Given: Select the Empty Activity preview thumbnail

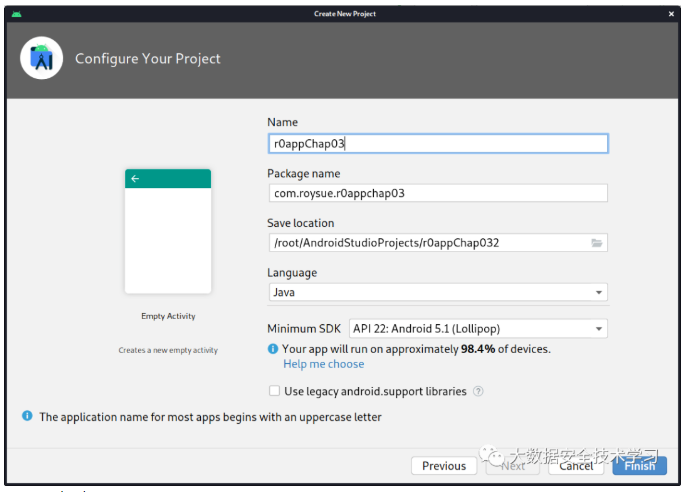Looking at the screenshot, I should click(x=168, y=231).
